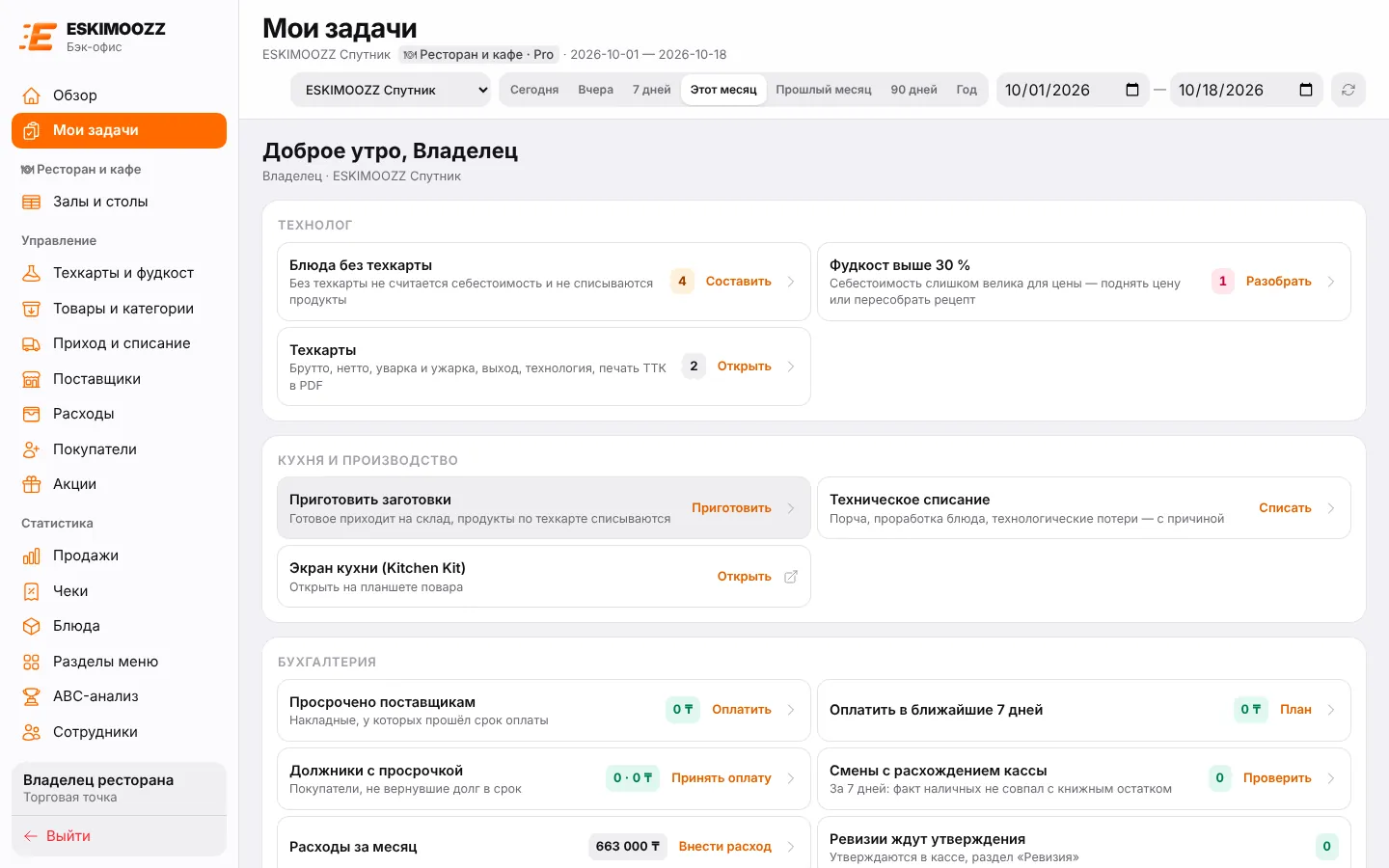Click the Приход и списание truck icon
Image resolution: width=1389 pixels, height=868 pixels.
click(32, 343)
